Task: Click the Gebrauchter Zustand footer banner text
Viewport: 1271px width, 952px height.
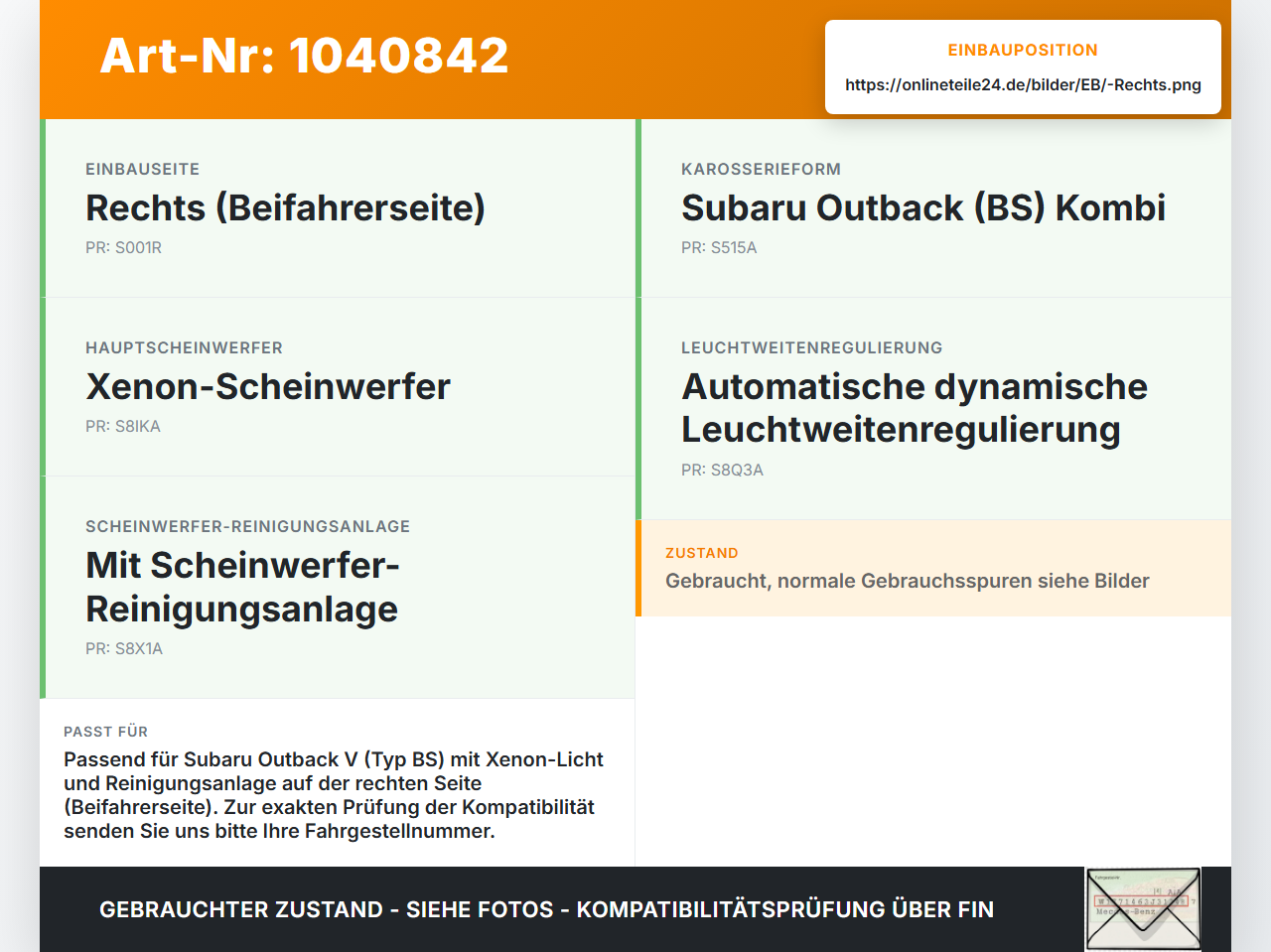Action: [x=546, y=909]
